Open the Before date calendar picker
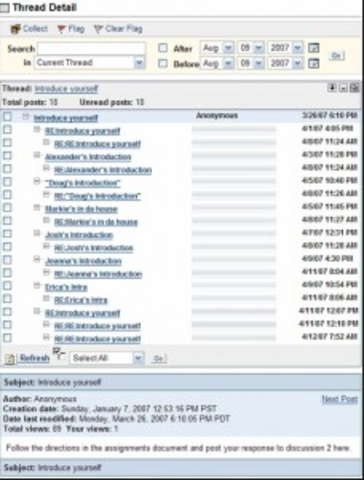The height and width of the screenshot is (480, 364). [x=313, y=63]
